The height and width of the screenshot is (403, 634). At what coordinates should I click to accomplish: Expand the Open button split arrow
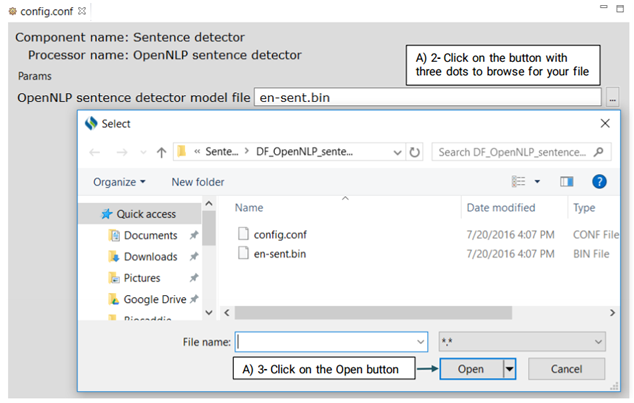click(x=509, y=369)
